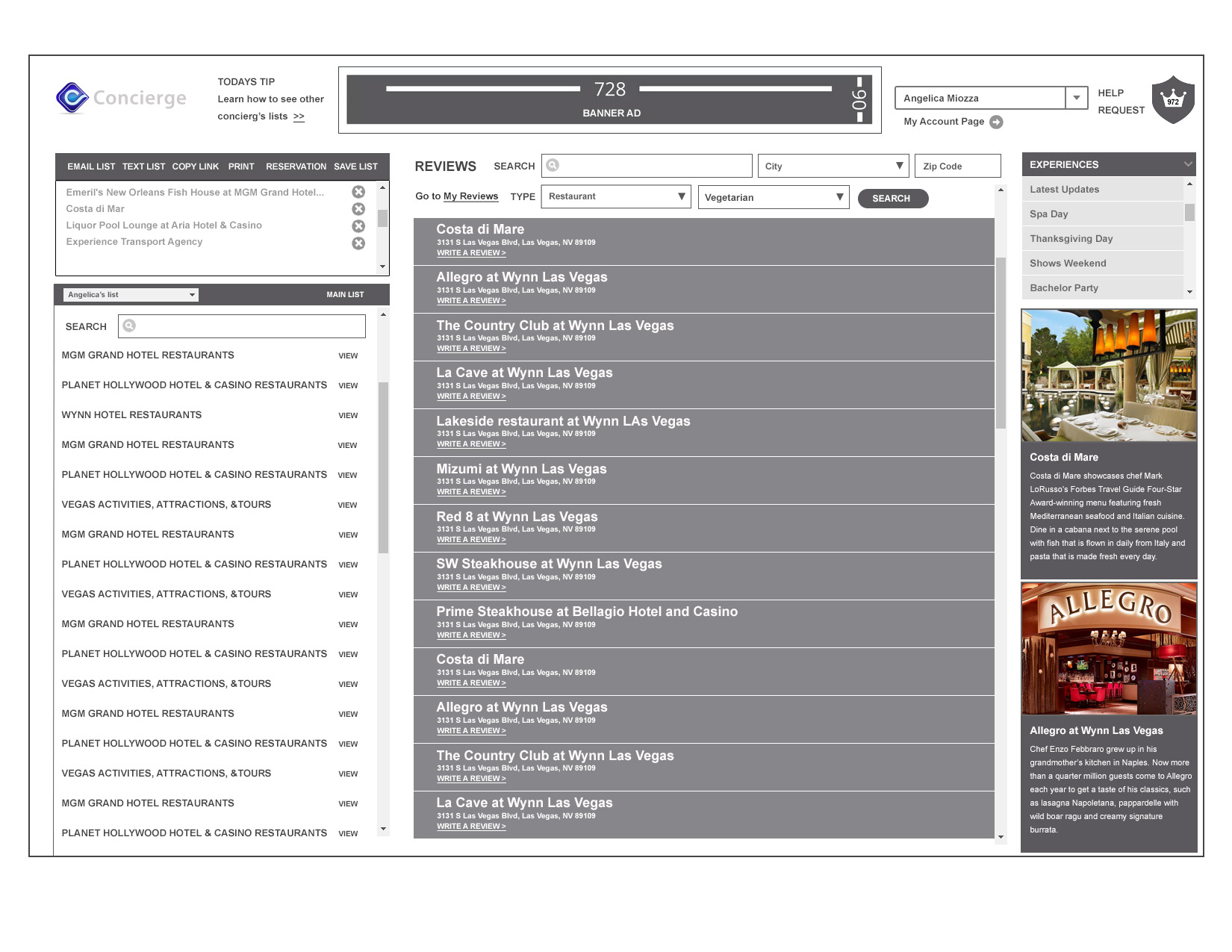Open the My Account Page link

click(944, 122)
